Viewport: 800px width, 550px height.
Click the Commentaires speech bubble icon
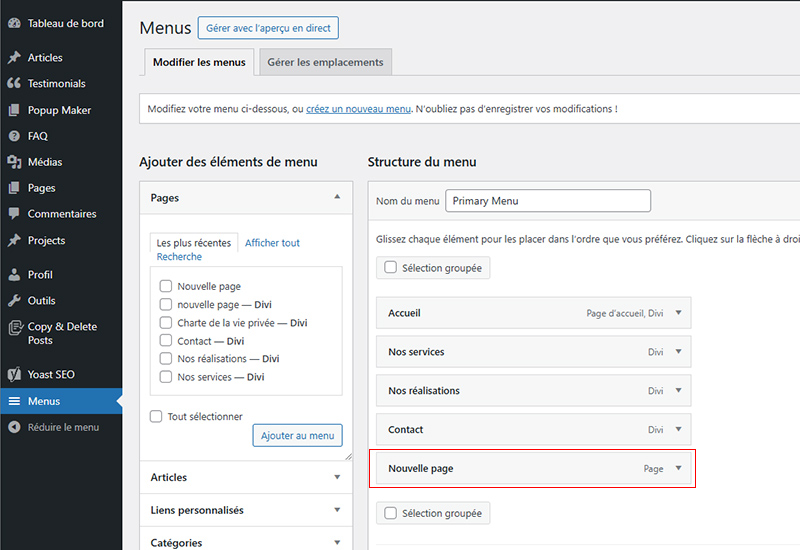pos(14,214)
